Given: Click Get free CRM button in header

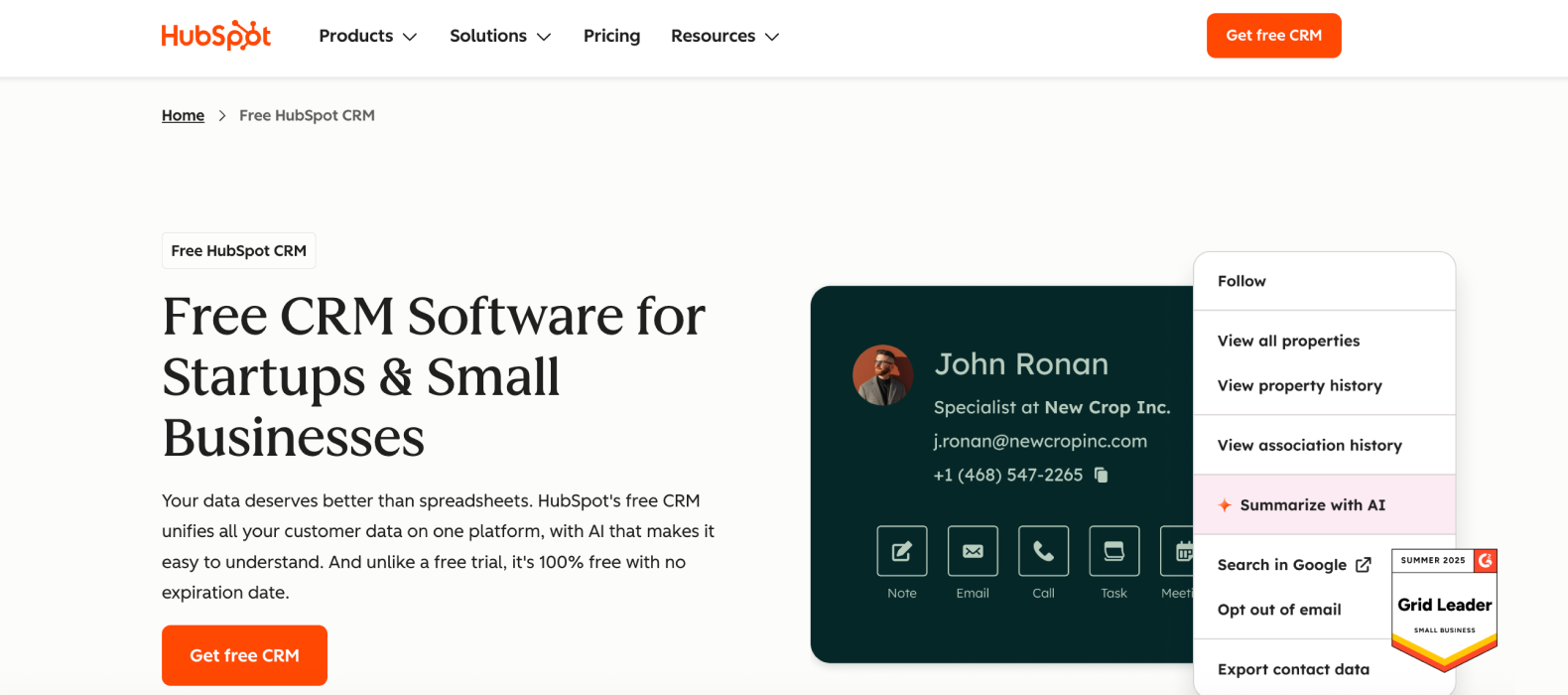Looking at the screenshot, I should (1273, 36).
